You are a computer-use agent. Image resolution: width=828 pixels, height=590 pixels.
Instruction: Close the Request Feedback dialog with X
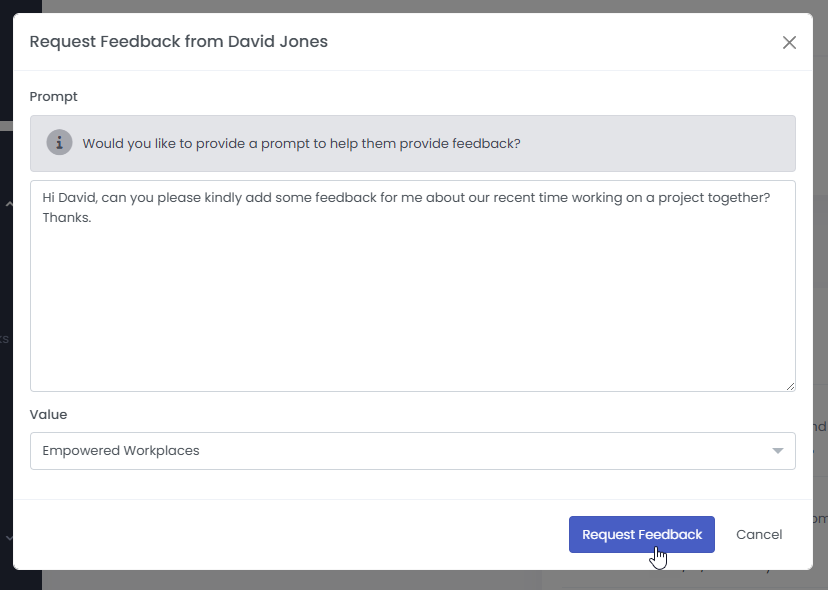789,42
